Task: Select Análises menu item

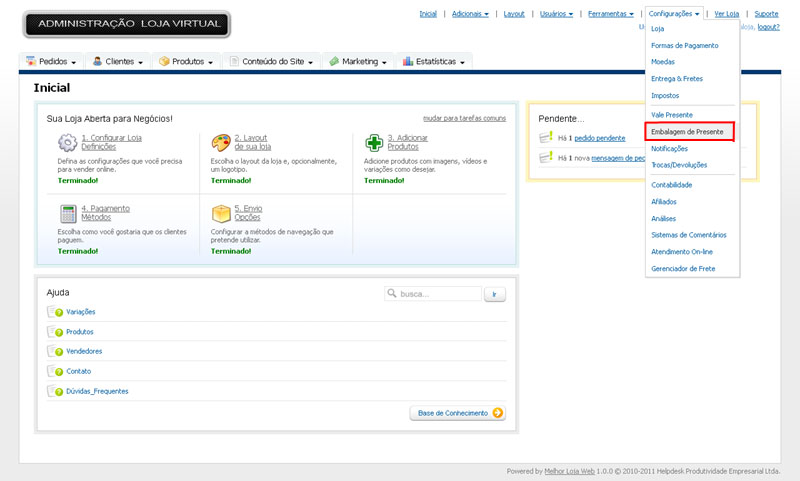Action: (663, 218)
